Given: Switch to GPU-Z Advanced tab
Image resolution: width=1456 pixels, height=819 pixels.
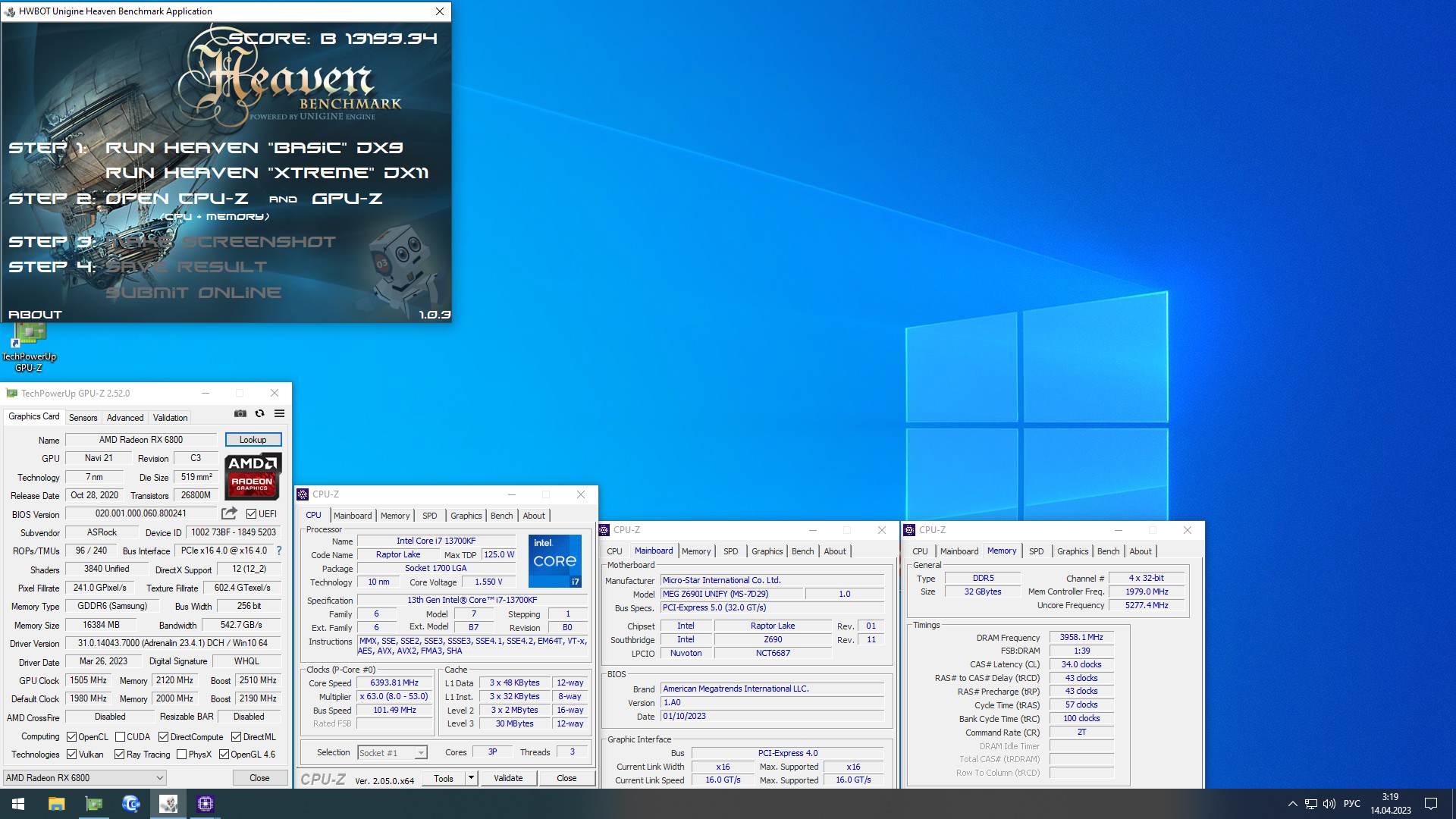Looking at the screenshot, I should 125,417.
